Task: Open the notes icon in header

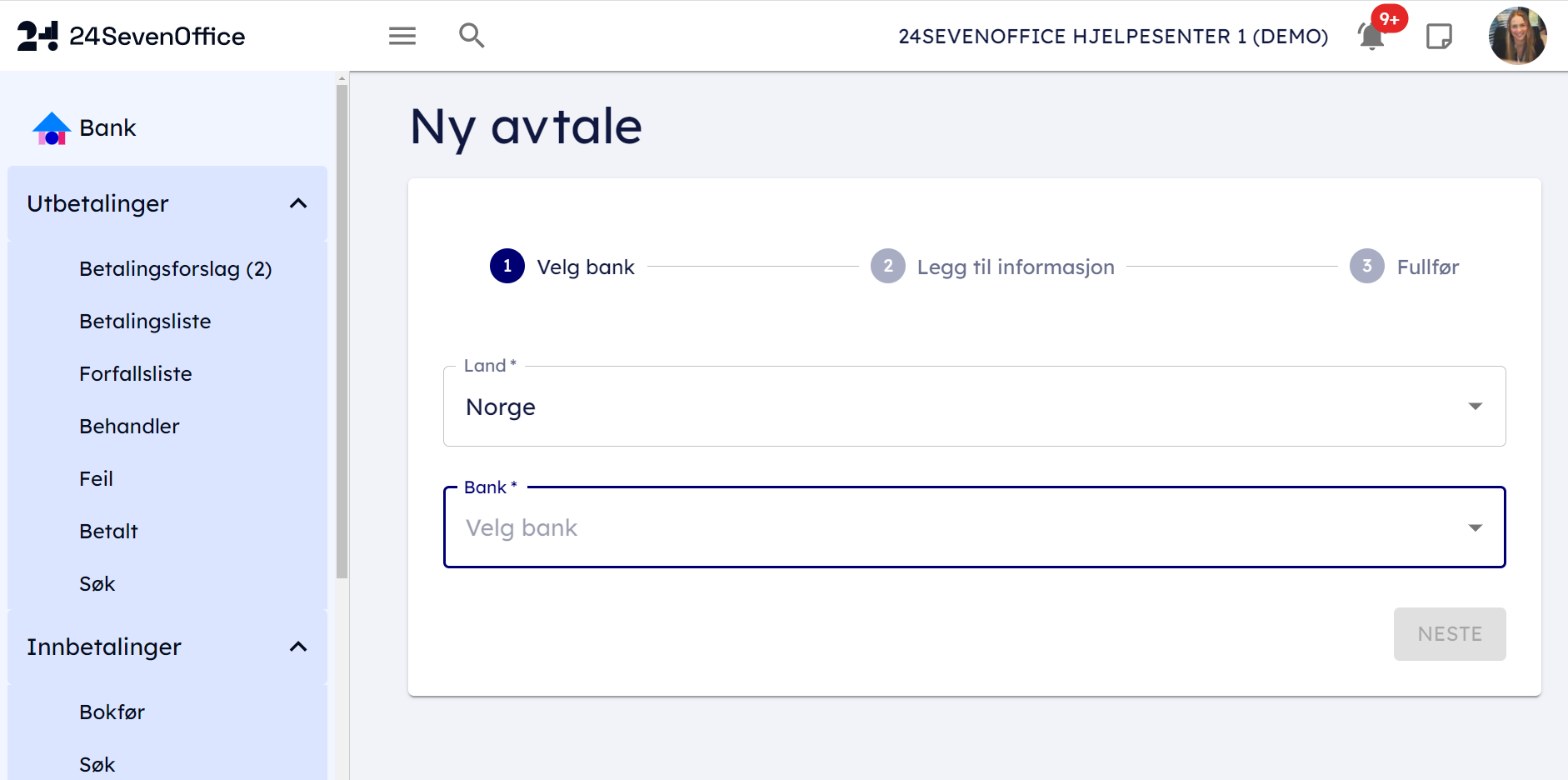Action: point(1439,37)
